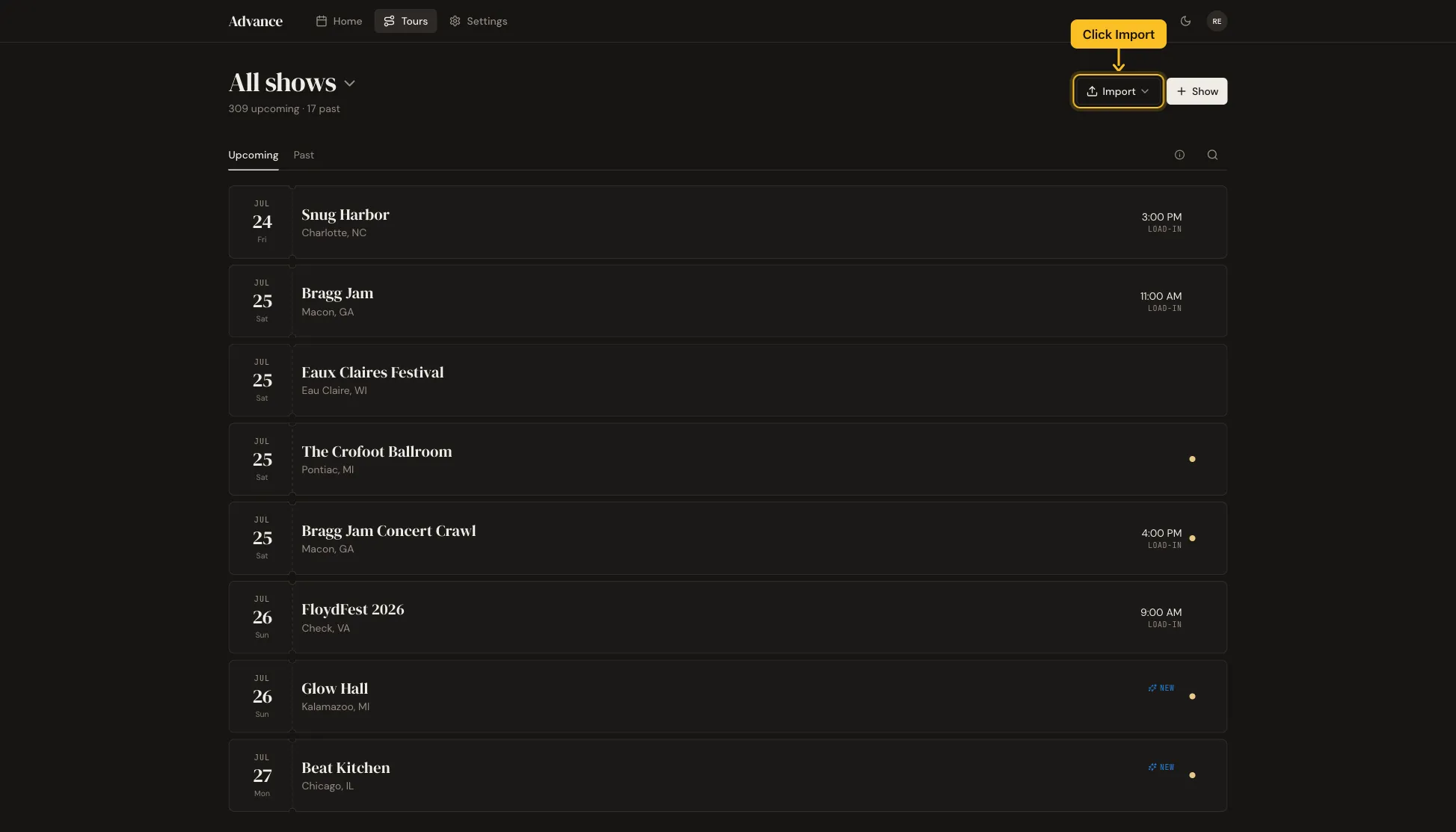
Task: Open the Bragg Jam Concert Crawl show
Action: (728, 538)
